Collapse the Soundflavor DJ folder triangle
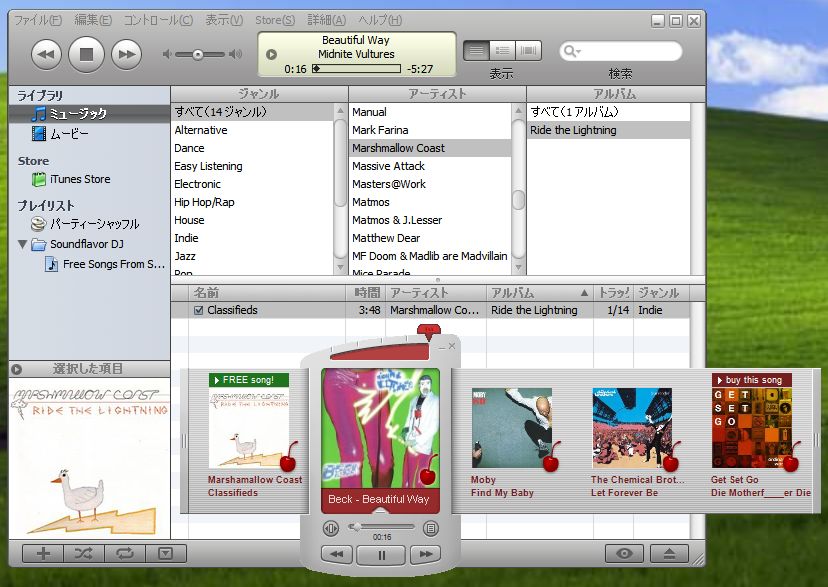This screenshot has height=587, width=828. click(x=22, y=244)
